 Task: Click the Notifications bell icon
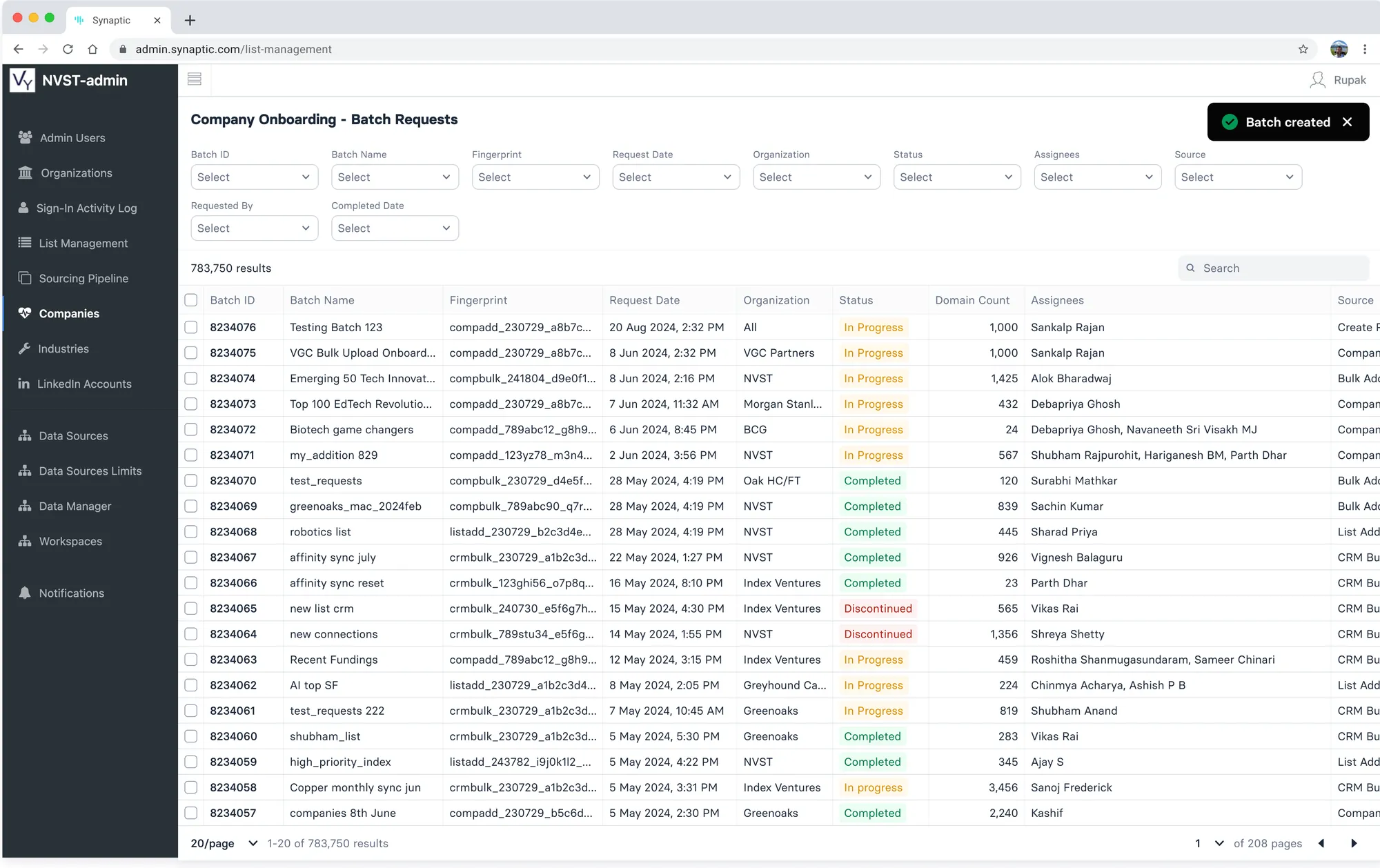pos(25,593)
